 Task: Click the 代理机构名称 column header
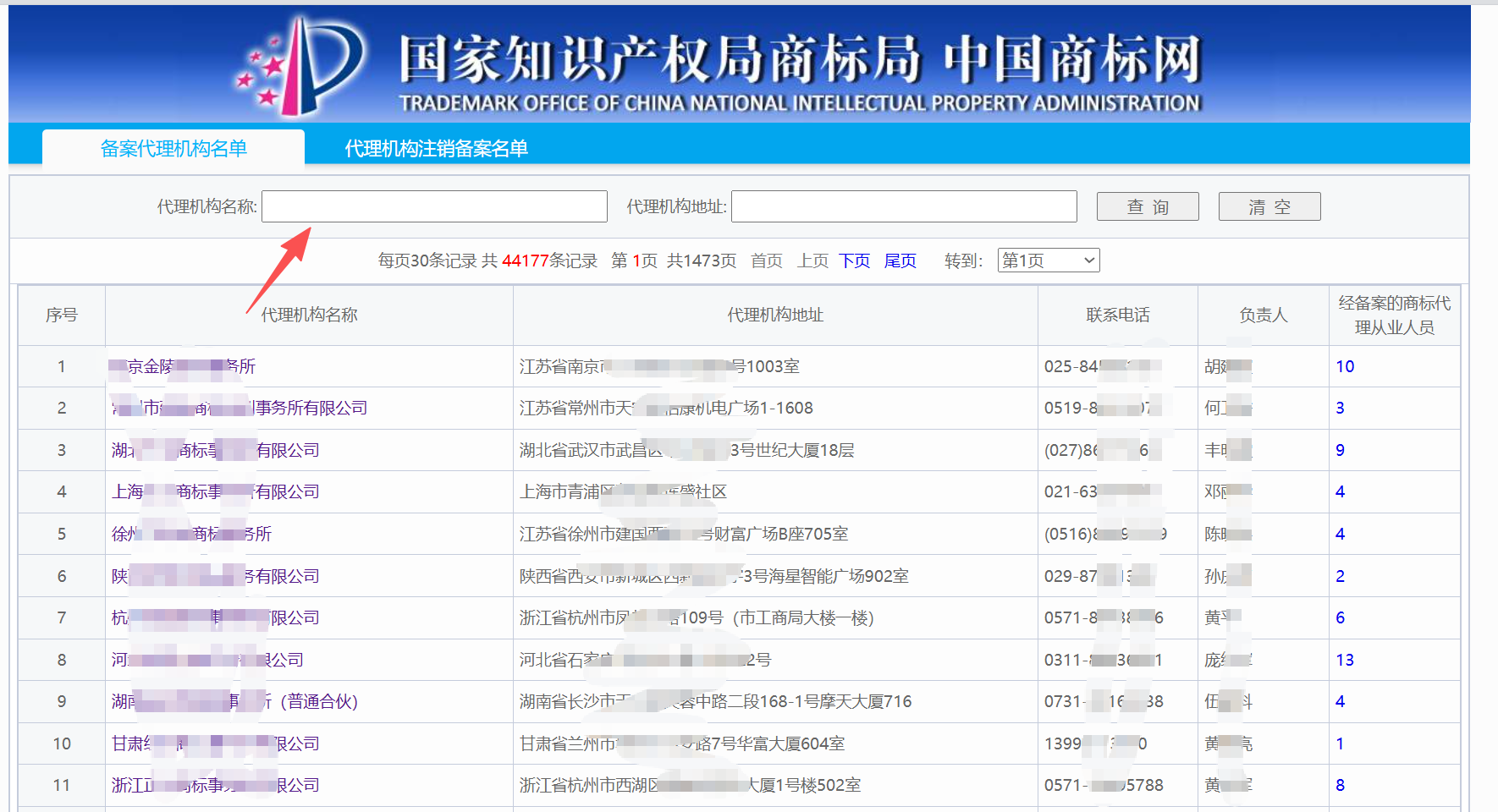coord(309,315)
